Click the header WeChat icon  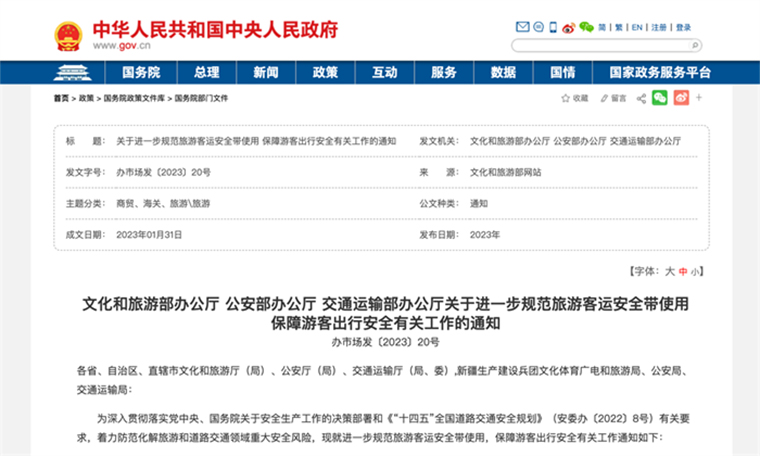586,27
